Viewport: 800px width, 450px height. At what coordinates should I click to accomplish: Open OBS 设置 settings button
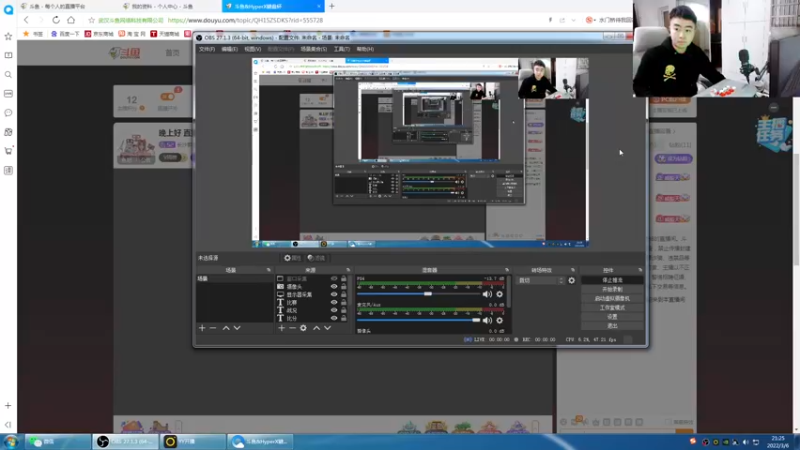pyautogui.click(x=612, y=317)
